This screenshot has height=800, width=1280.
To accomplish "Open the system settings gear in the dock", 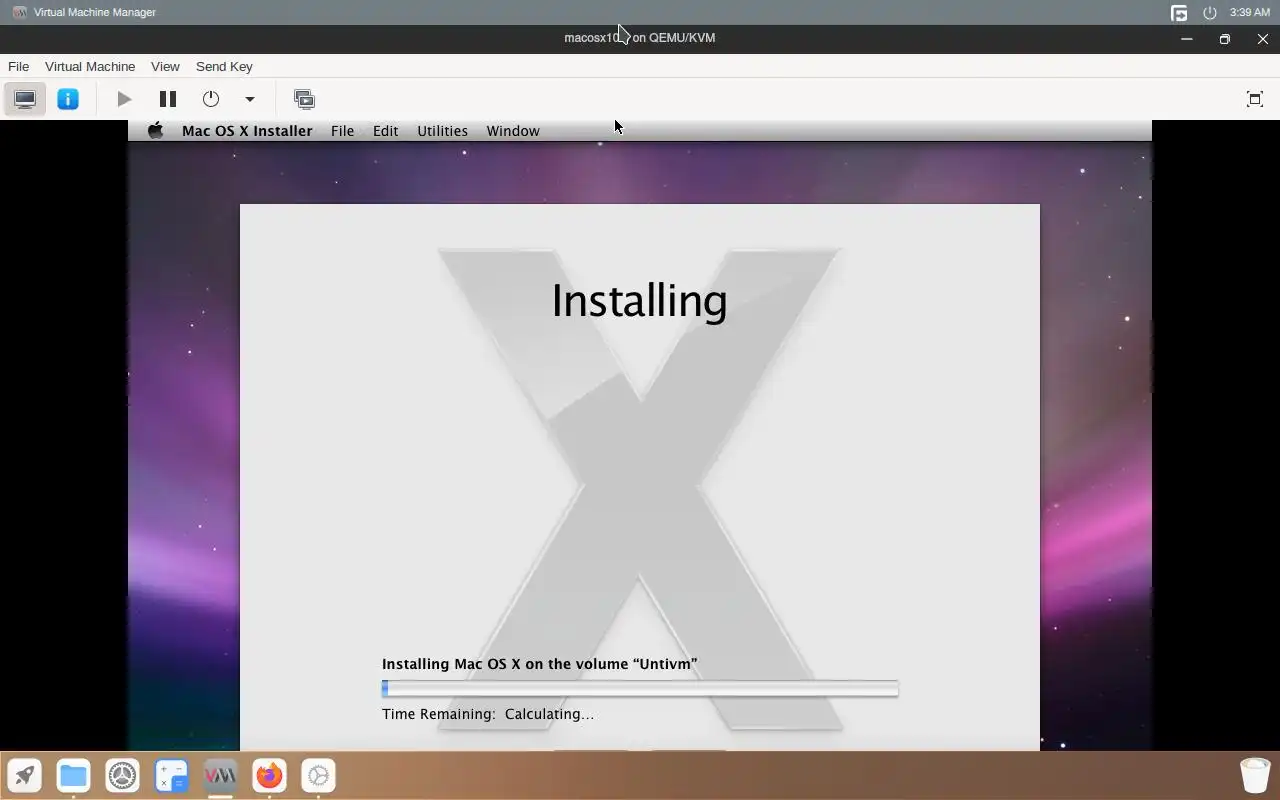I will click(x=122, y=775).
